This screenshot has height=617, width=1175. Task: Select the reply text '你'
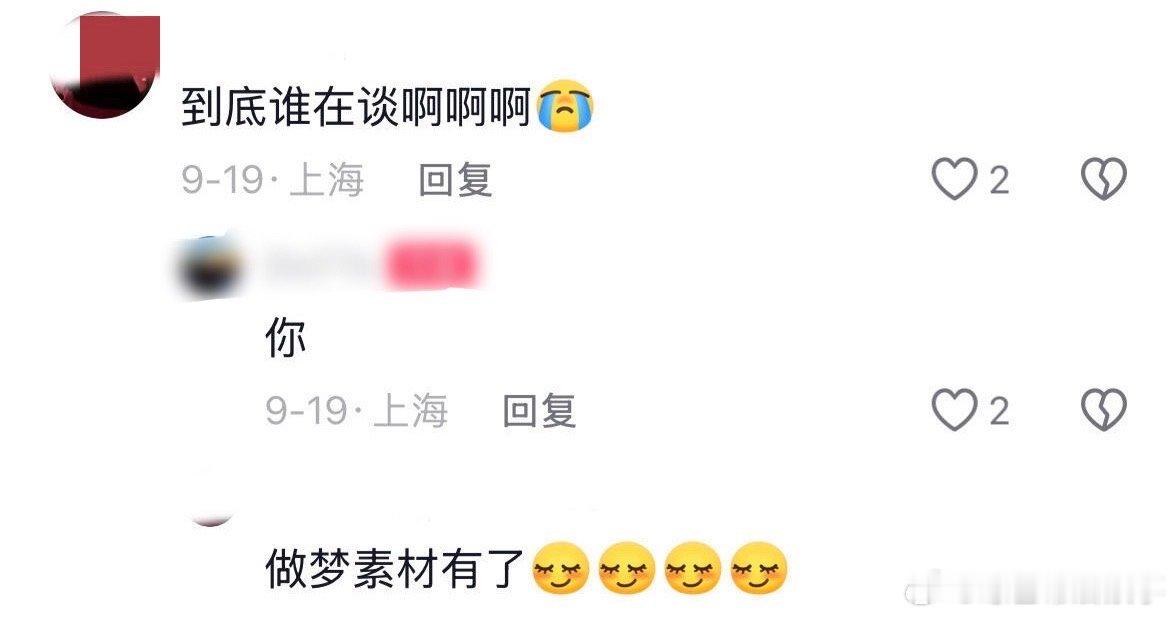coord(286,337)
